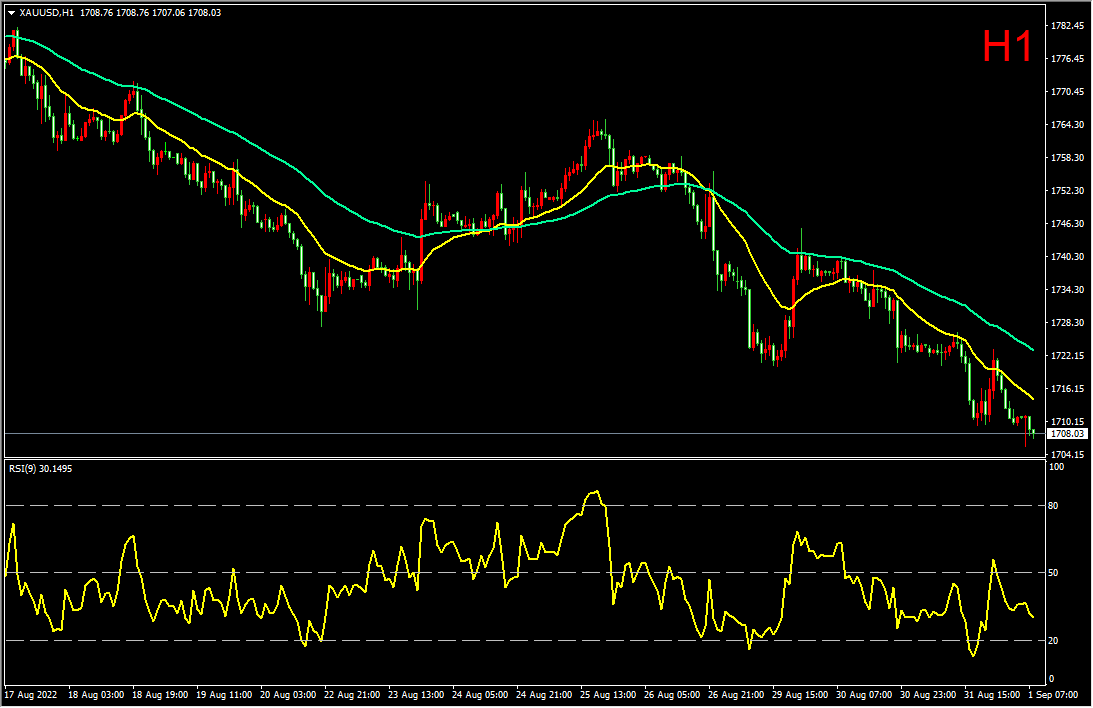This screenshot has height=708, width=1093.
Task: Click the 18 Aug 03:00 time label
Action: click(x=96, y=695)
